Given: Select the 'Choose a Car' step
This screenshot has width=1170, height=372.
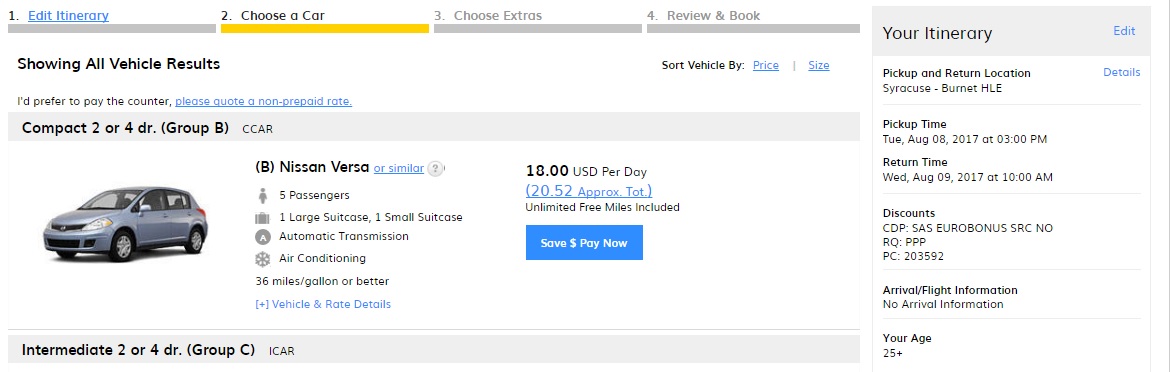Looking at the screenshot, I should tap(283, 15).
